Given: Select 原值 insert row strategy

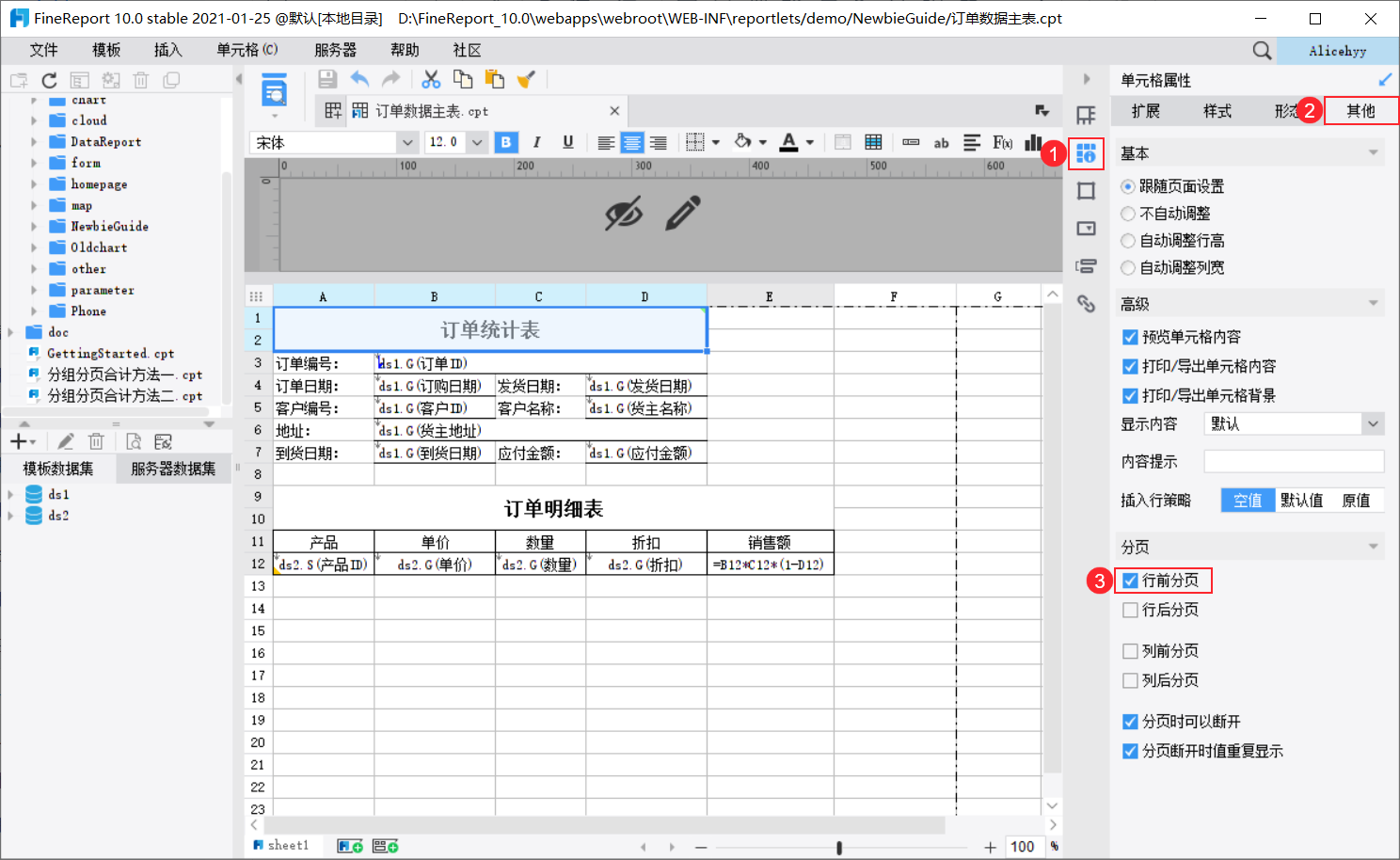Looking at the screenshot, I should tap(1356, 500).
